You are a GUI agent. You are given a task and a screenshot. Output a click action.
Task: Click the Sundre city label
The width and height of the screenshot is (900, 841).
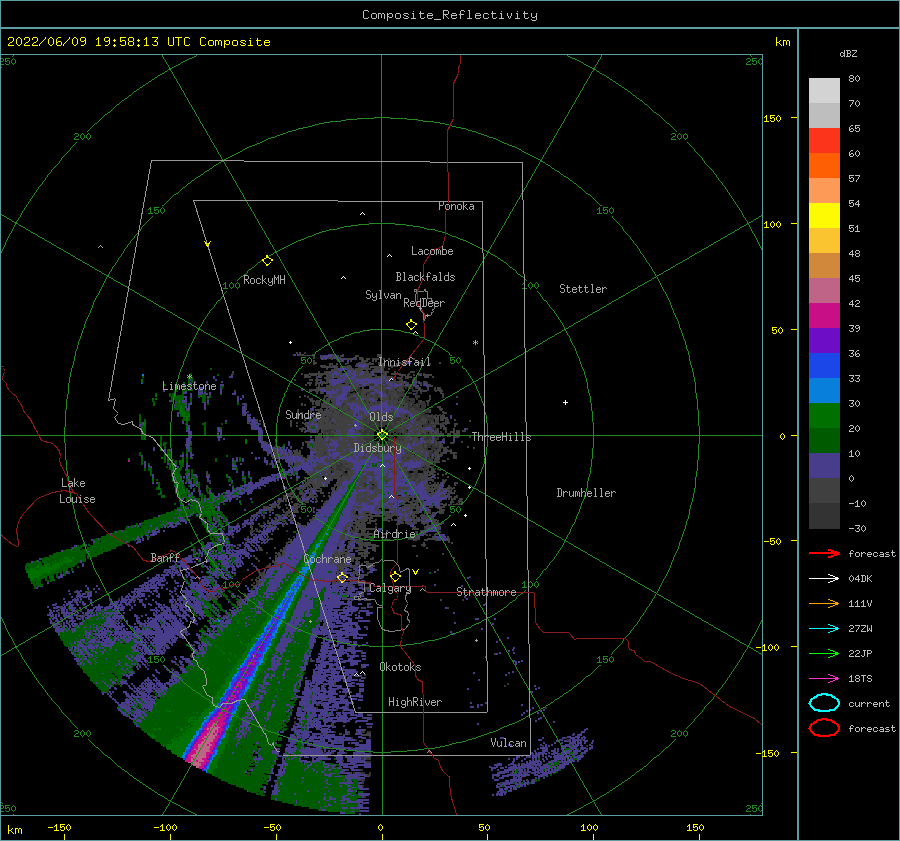click(x=303, y=414)
